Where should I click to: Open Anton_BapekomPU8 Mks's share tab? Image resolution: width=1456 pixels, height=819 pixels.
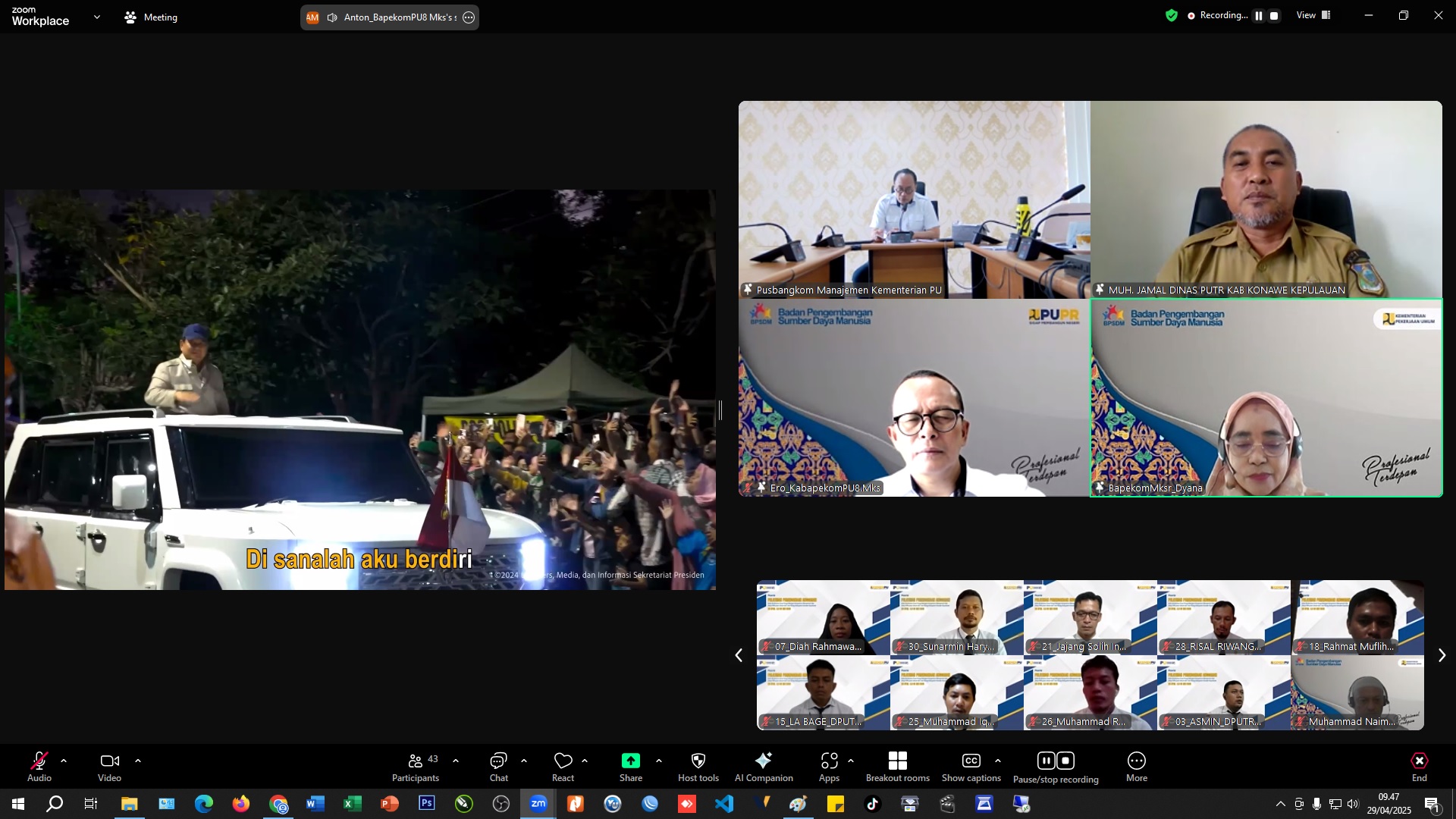click(x=389, y=17)
